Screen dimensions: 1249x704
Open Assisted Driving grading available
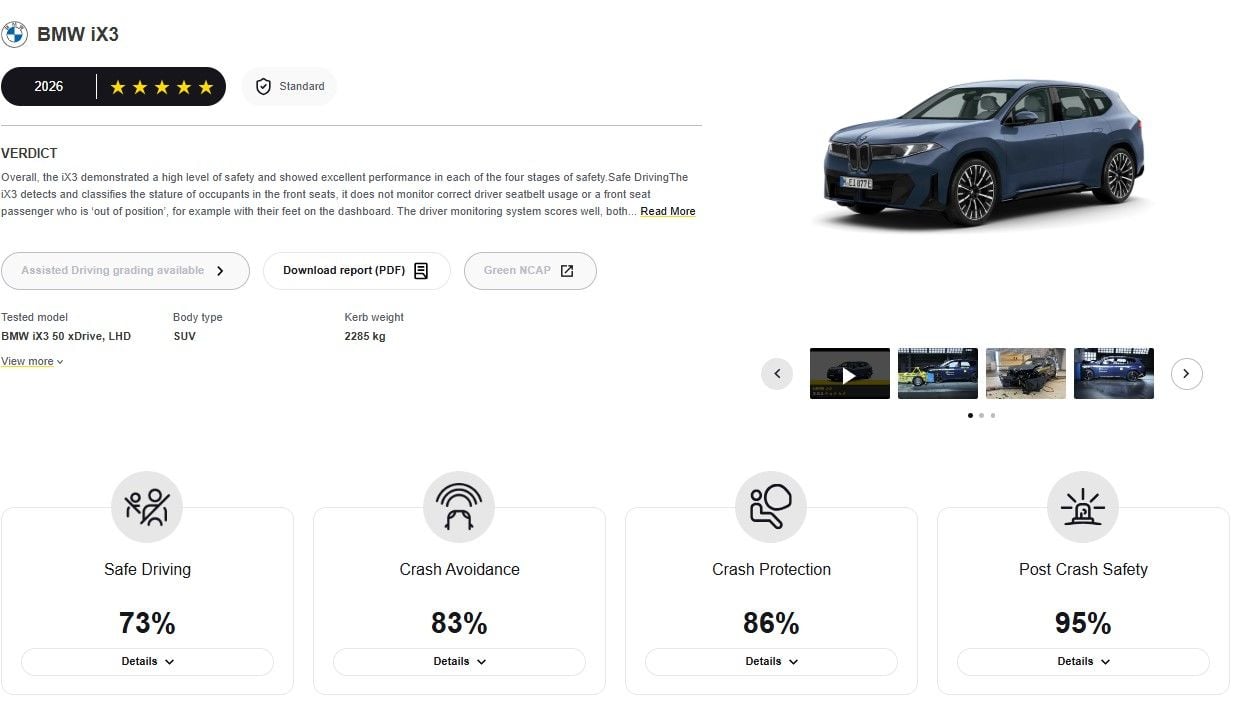pos(125,271)
